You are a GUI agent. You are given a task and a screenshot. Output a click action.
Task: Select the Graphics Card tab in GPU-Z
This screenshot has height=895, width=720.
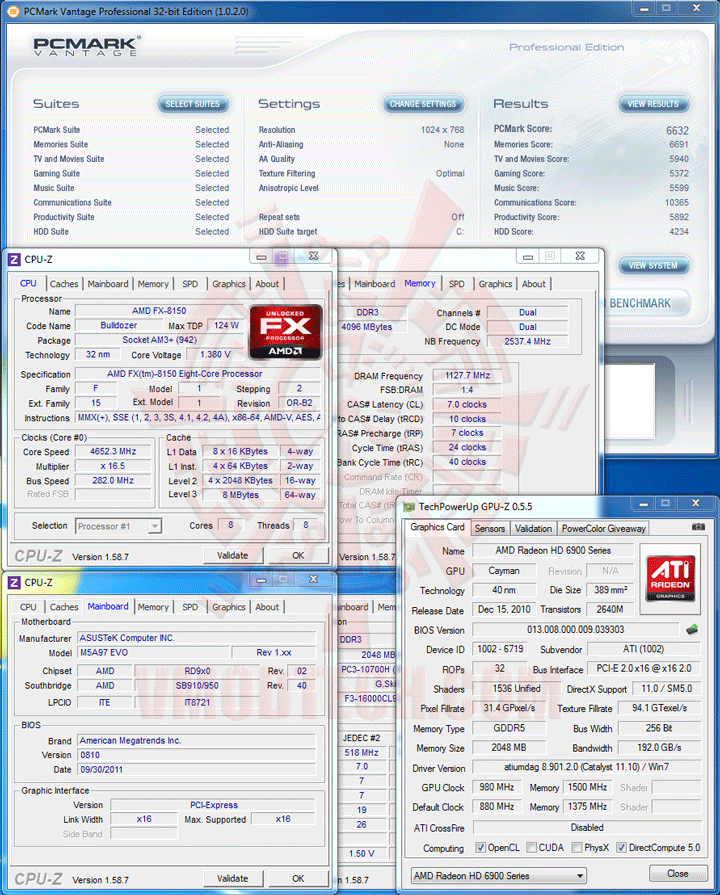point(437,527)
